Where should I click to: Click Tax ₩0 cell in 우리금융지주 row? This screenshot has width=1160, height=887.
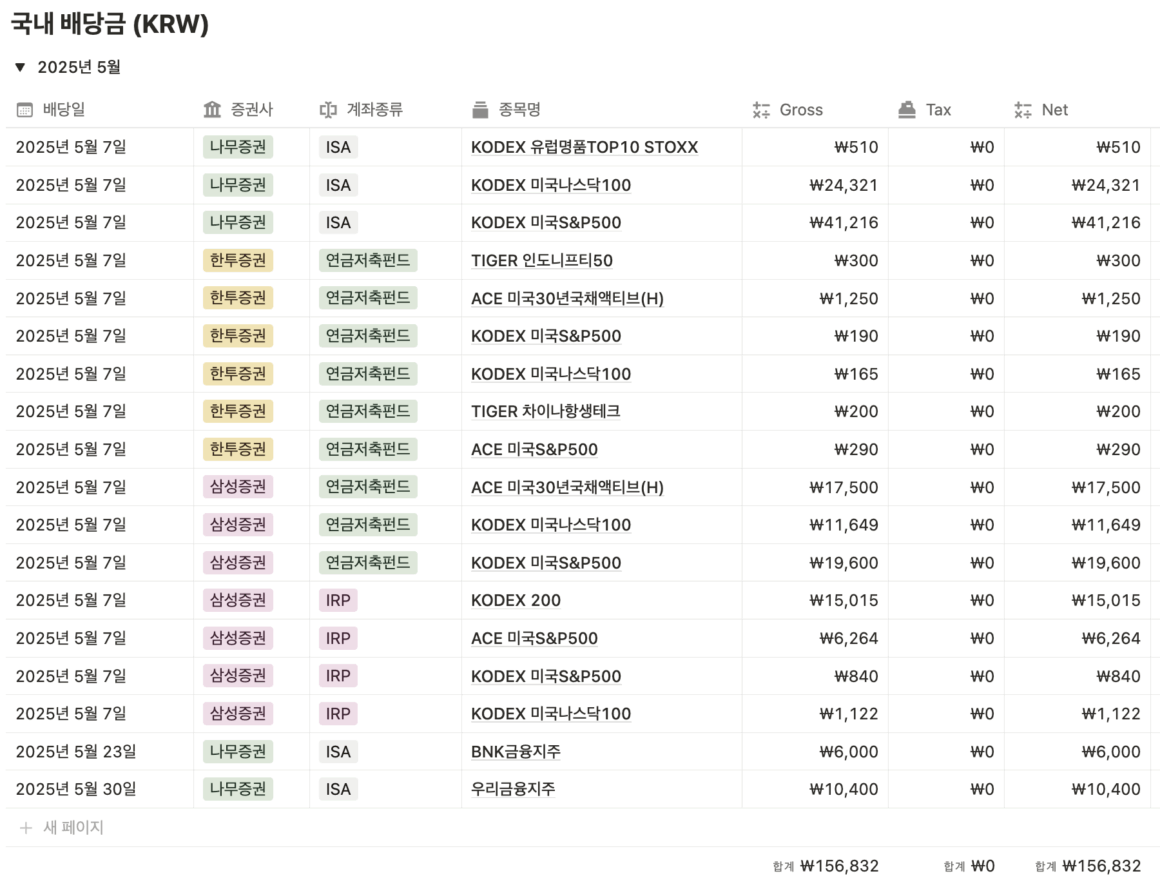[x=946, y=789]
